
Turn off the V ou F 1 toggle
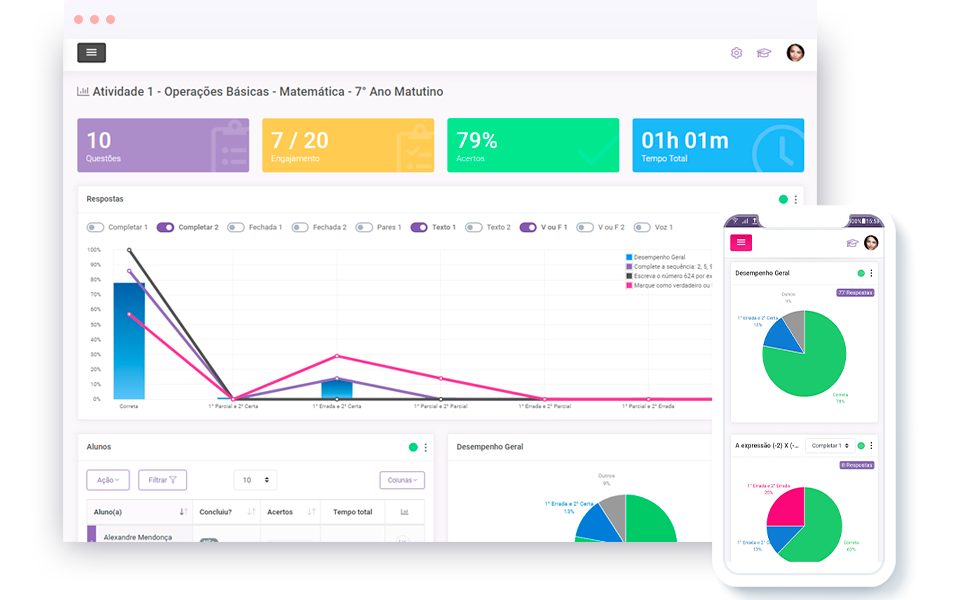(x=528, y=228)
